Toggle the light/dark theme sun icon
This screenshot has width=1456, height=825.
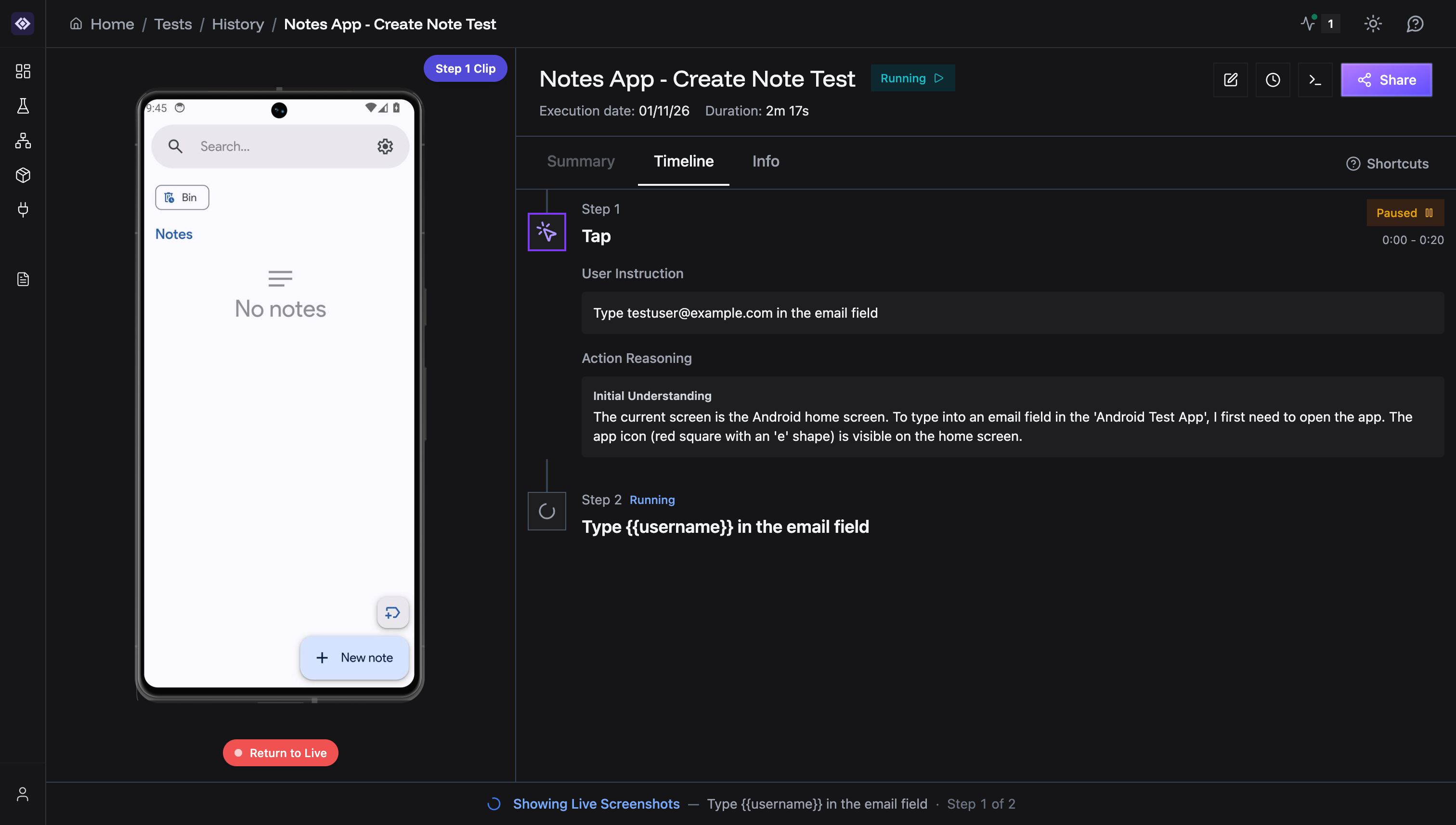click(1373, 24)
